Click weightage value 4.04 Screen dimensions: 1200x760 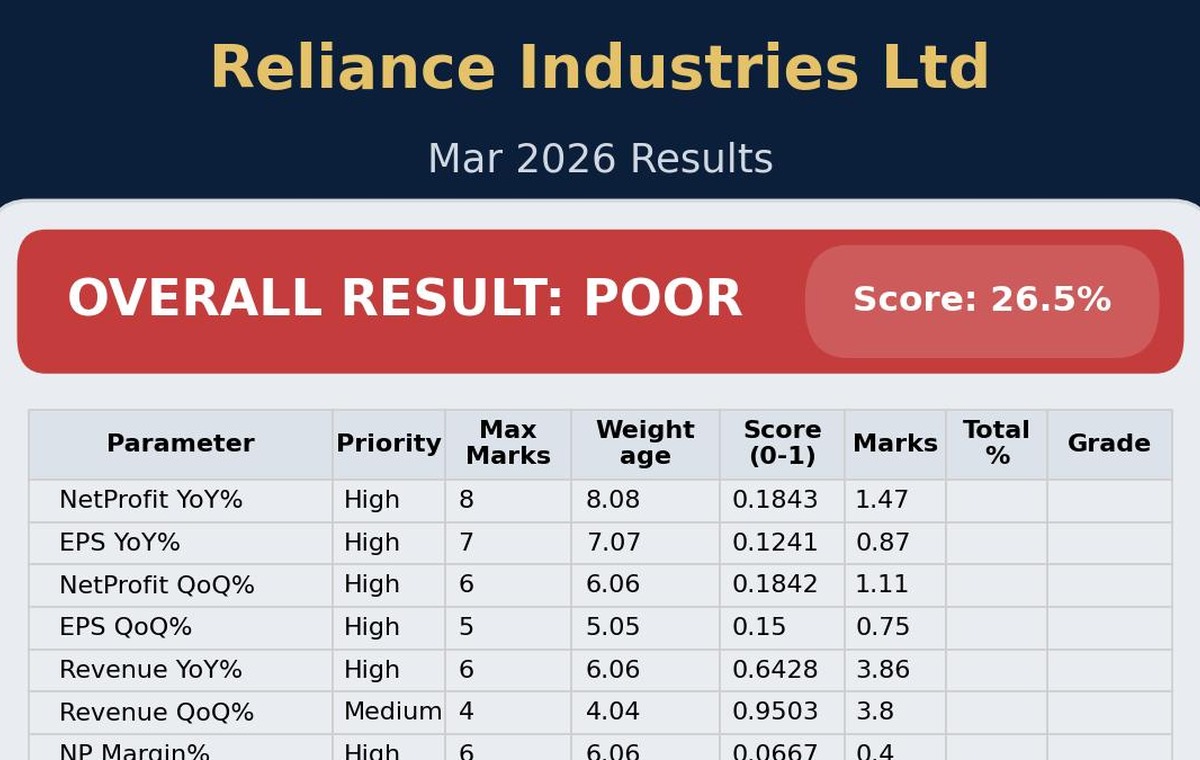pos(613,712)
